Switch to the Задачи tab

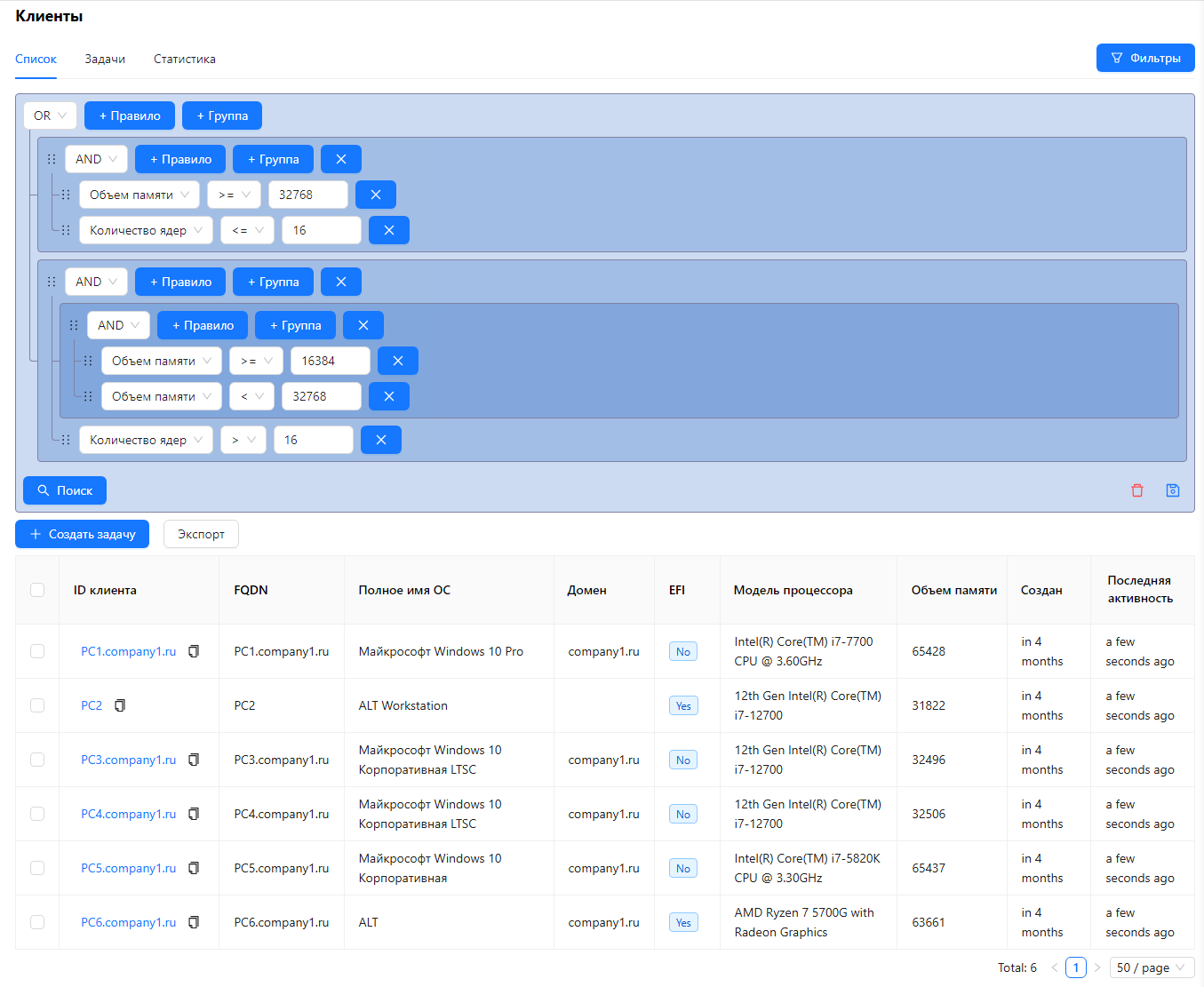click(x=105, y=60)
